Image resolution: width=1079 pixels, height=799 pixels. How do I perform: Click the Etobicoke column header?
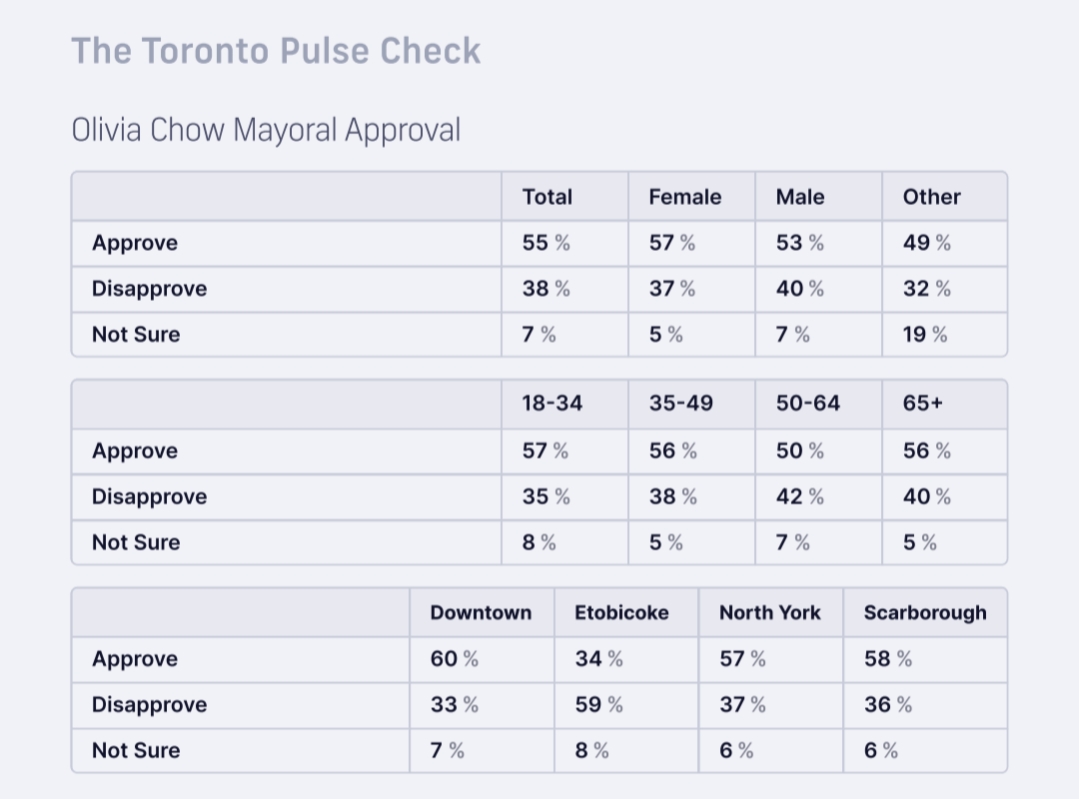pyautogui.click(x=622, y=613)
